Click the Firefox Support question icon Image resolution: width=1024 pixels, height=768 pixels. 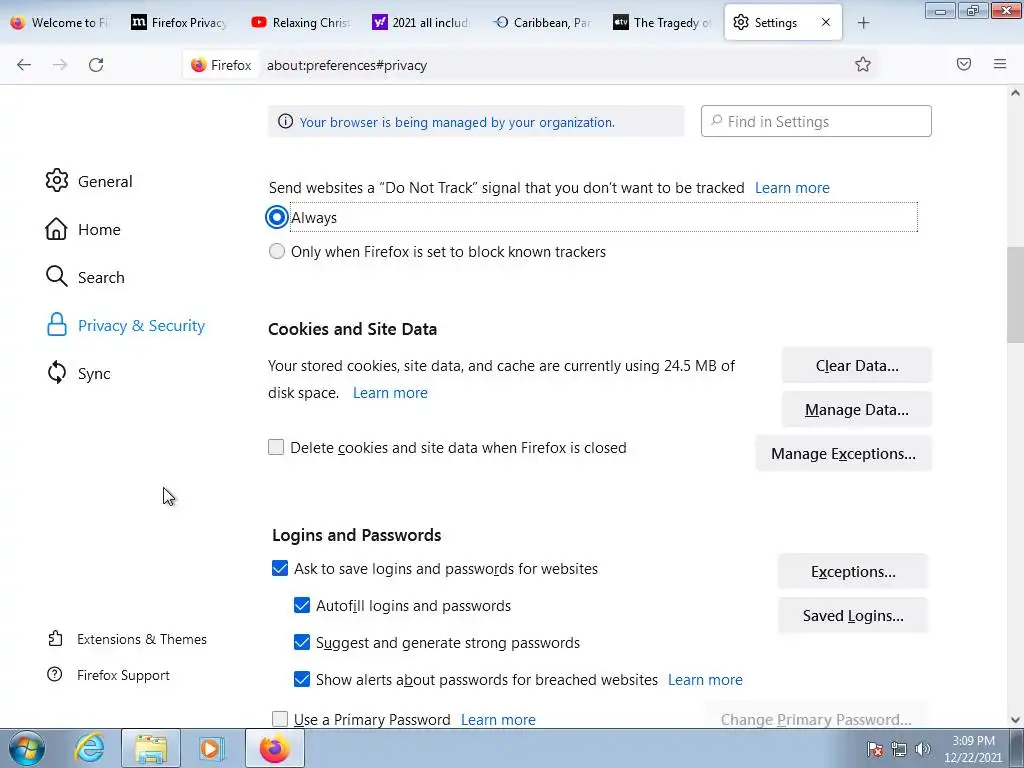pos(55,674)
